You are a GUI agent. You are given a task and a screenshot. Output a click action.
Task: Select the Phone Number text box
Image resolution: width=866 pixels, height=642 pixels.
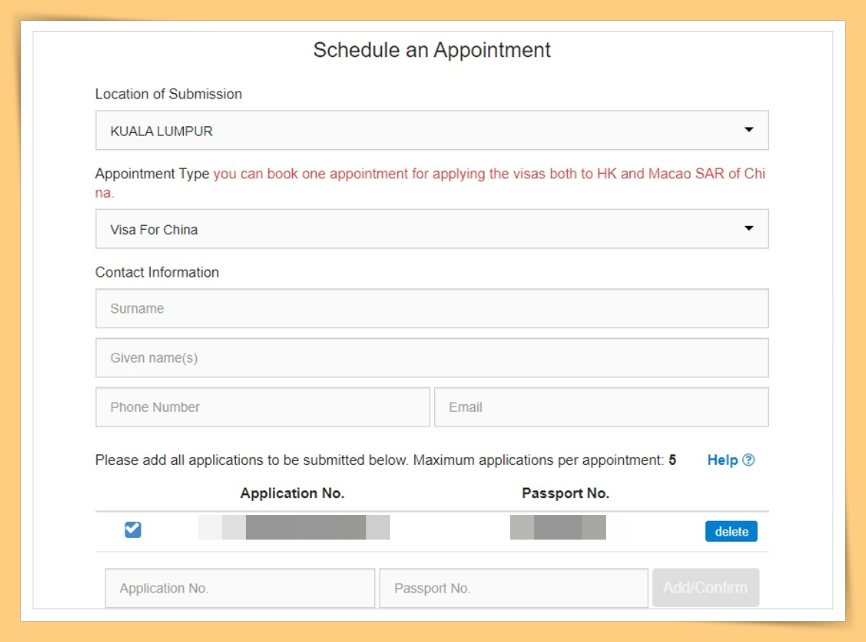262,407
